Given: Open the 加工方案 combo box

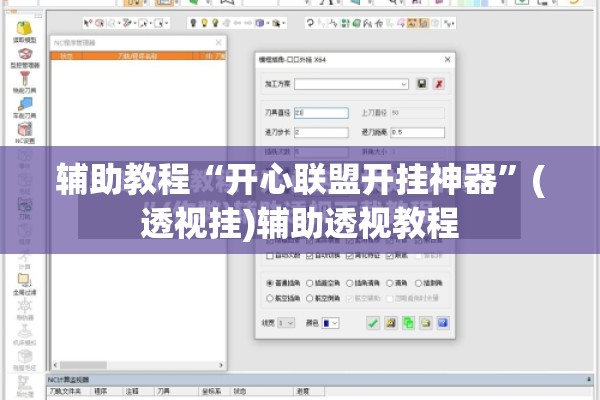Looking at the screenshot, I should point(351,84).
